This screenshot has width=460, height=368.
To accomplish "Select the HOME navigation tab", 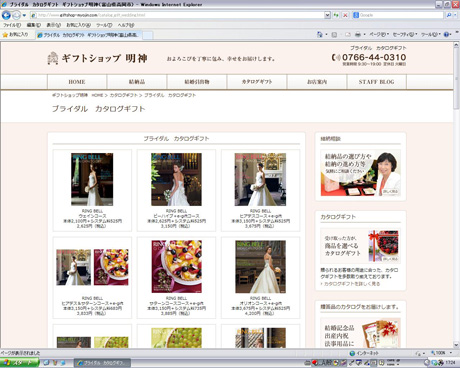I will 77,82.
